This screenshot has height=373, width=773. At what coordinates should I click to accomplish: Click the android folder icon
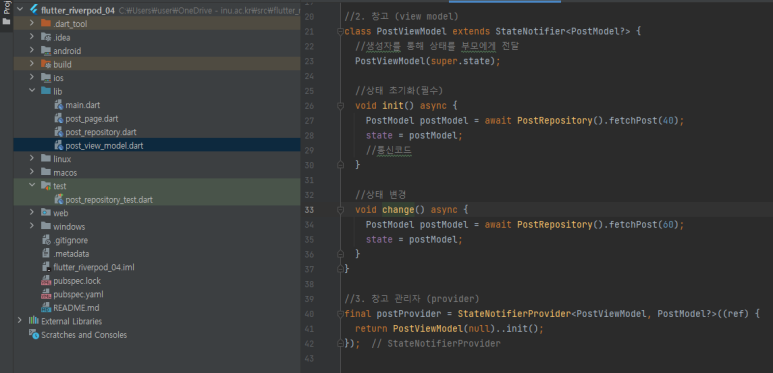pyautogui.click(x=46, y=50)
